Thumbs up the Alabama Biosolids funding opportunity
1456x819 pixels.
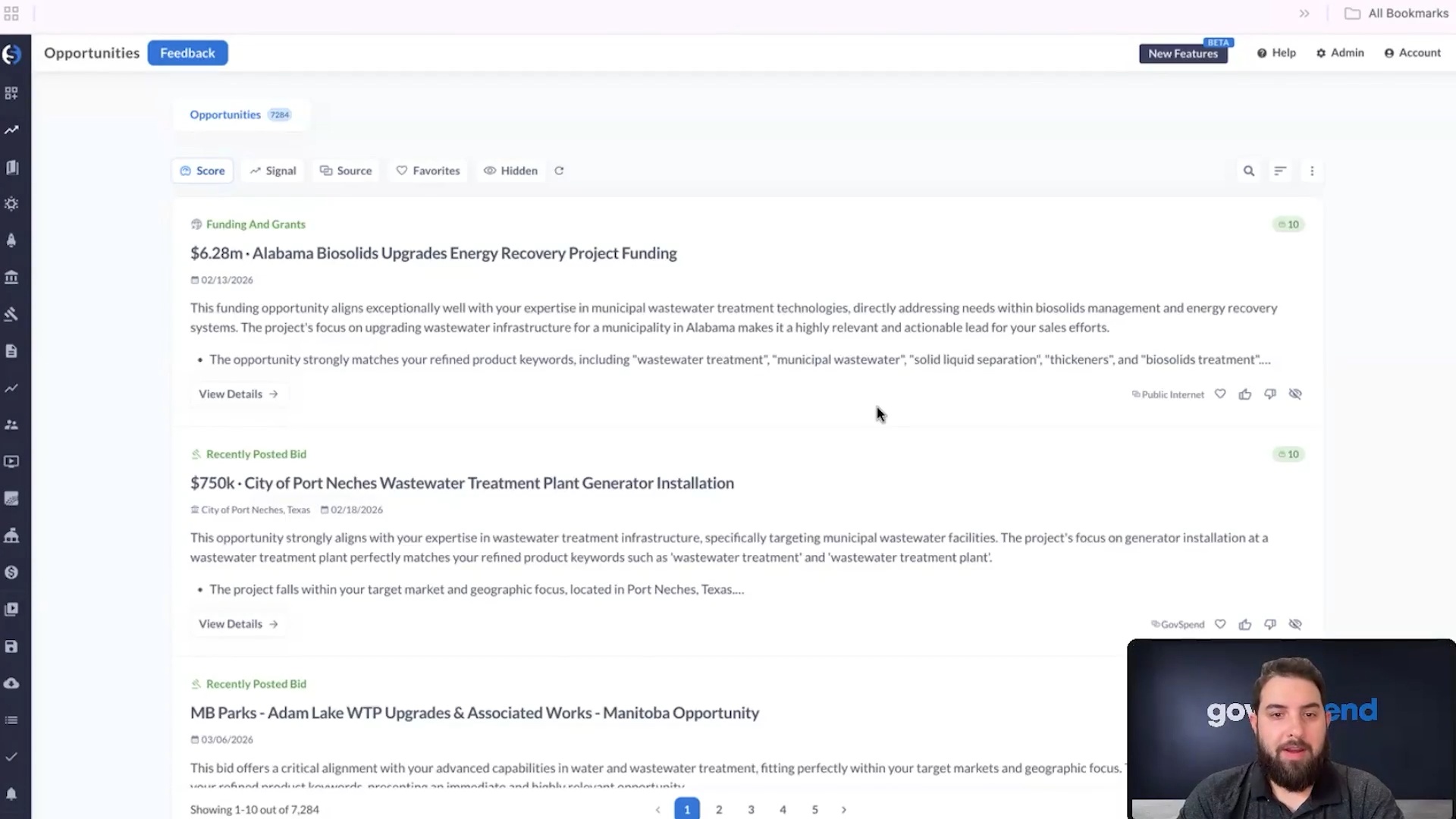pyautogui.click(x=1244, y=394)
